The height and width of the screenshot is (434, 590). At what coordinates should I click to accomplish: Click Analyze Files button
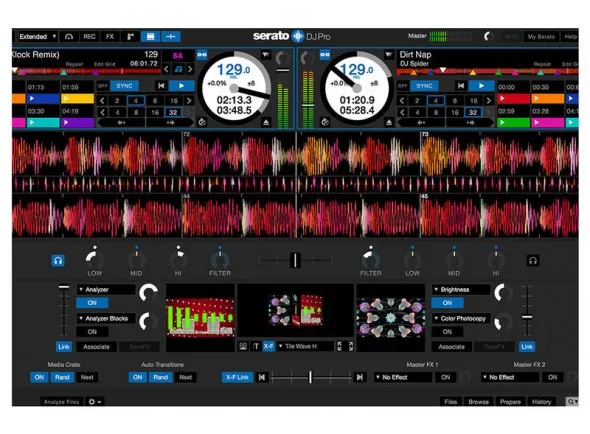(x=61, y=402)
